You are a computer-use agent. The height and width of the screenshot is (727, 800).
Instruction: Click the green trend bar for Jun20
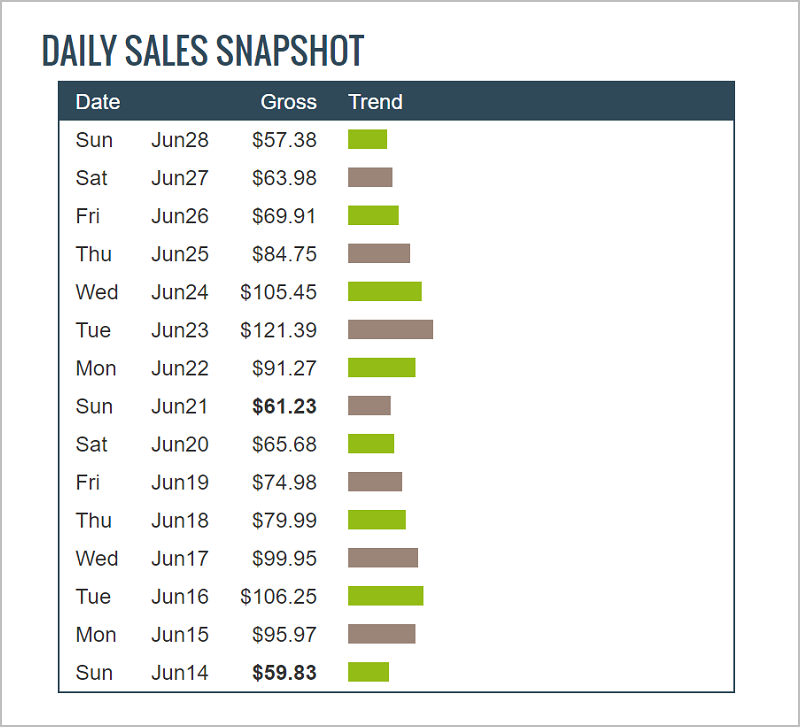pos(371,444)
